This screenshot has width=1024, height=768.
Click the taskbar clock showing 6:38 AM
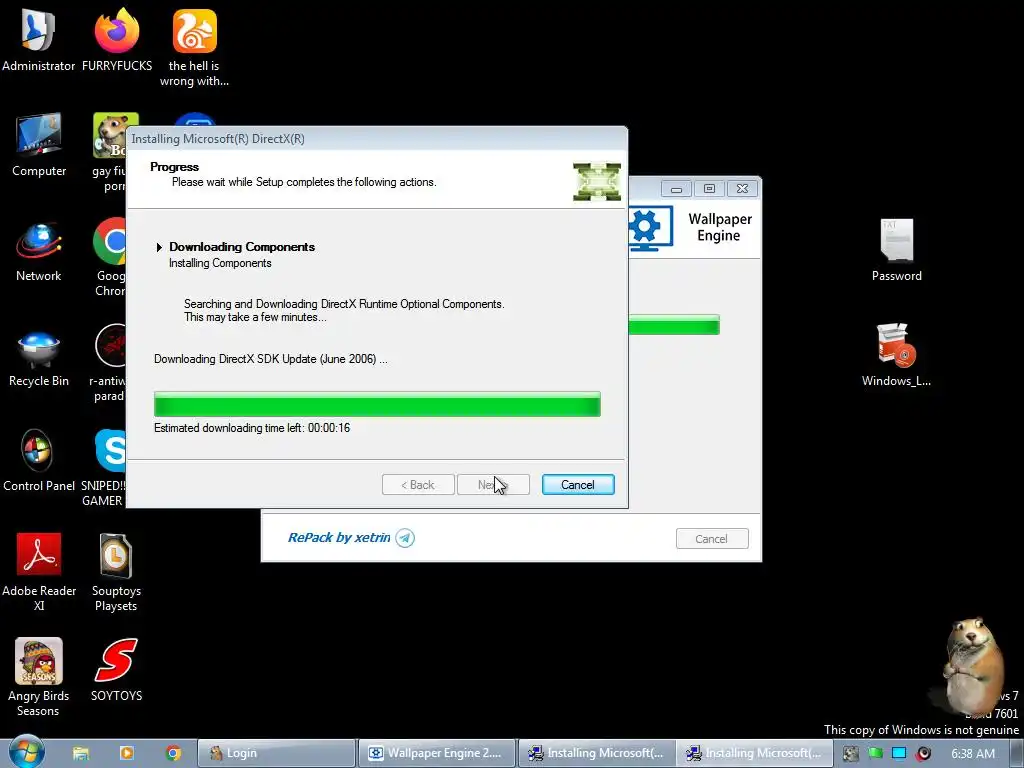click(x=972, y=754)
